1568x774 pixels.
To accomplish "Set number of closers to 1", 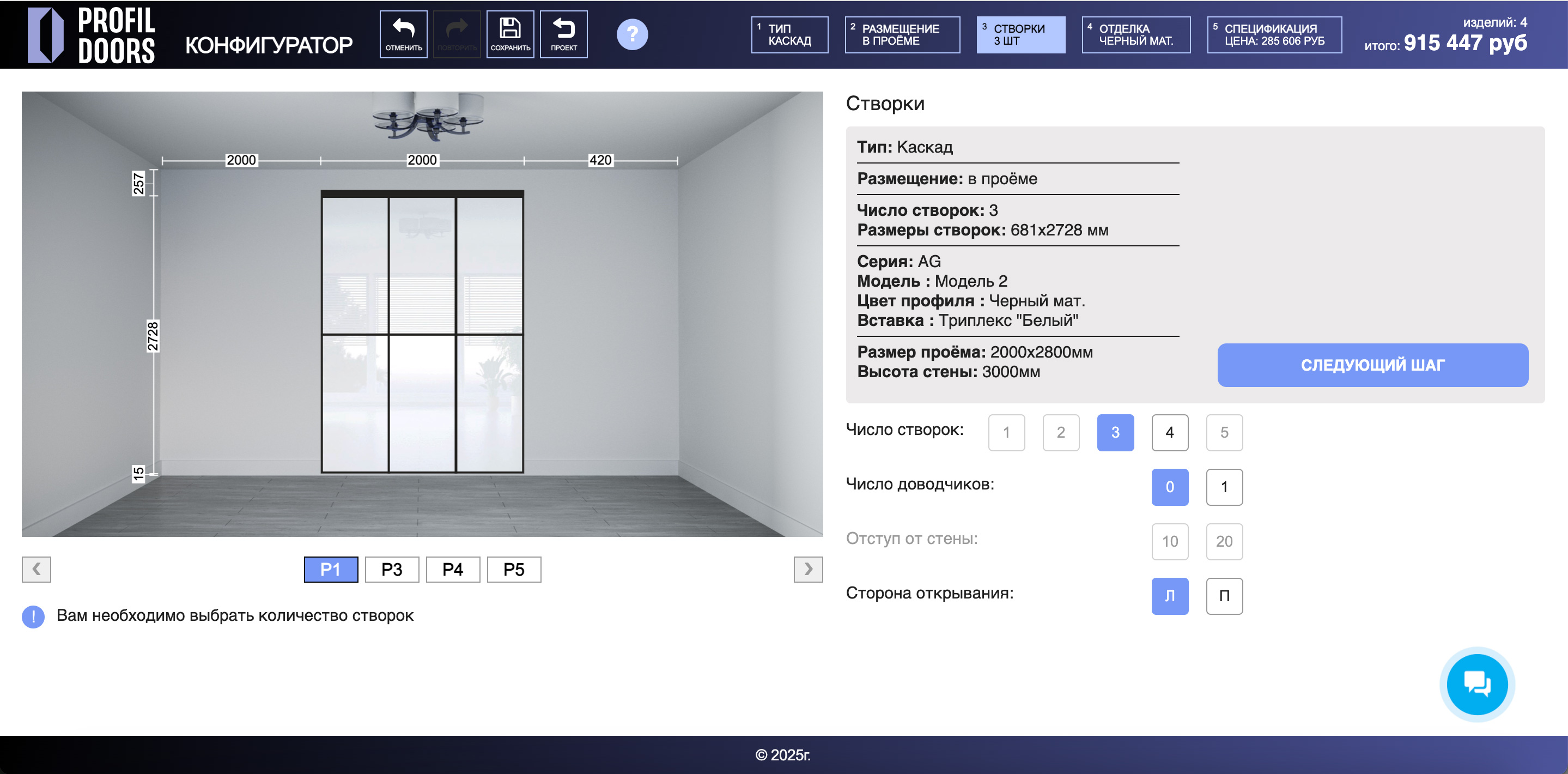I will tap(1224, 487).
